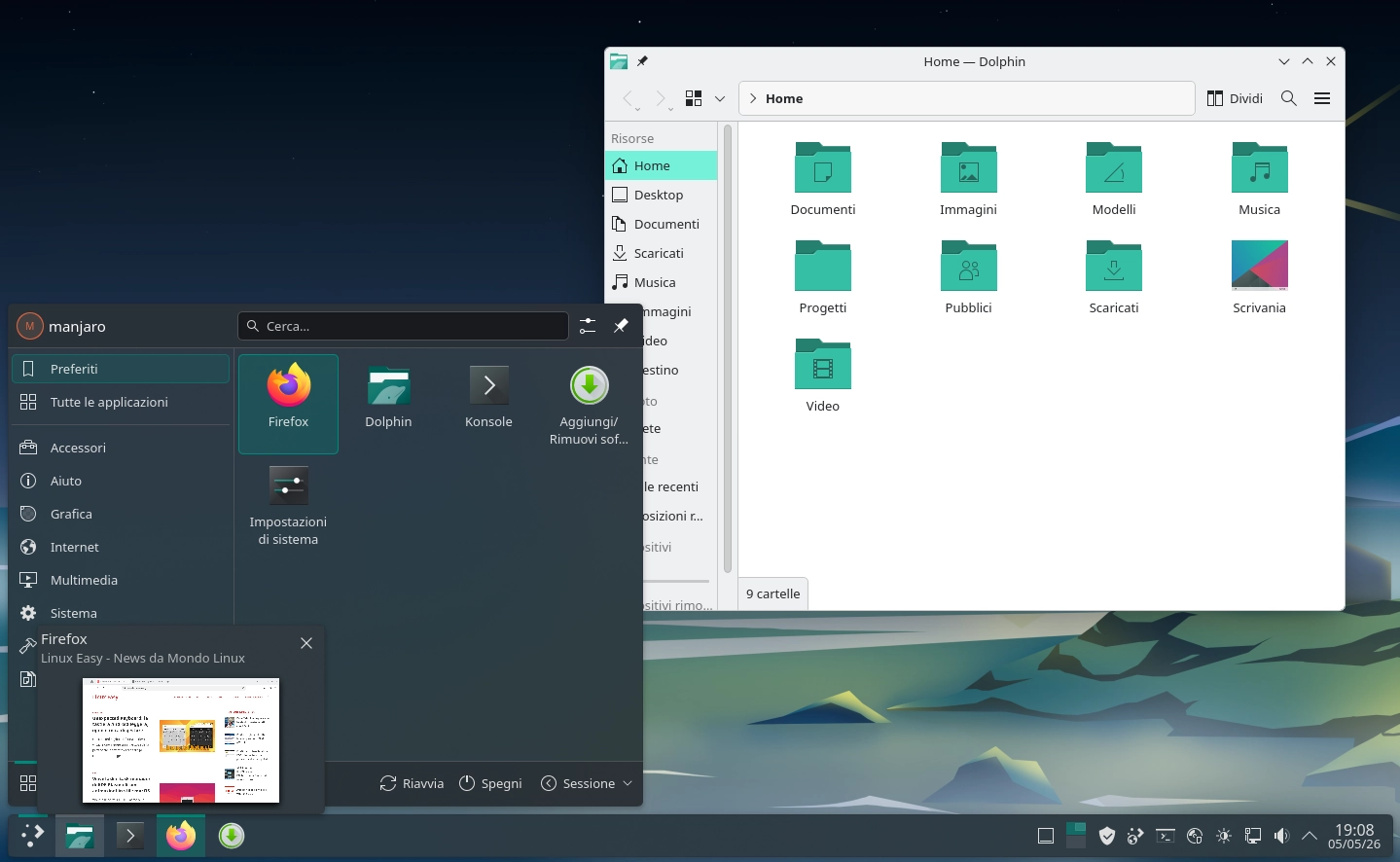Select Scaricati in Dolphin sidebar

pyautogui.click(x=662, y=253)
